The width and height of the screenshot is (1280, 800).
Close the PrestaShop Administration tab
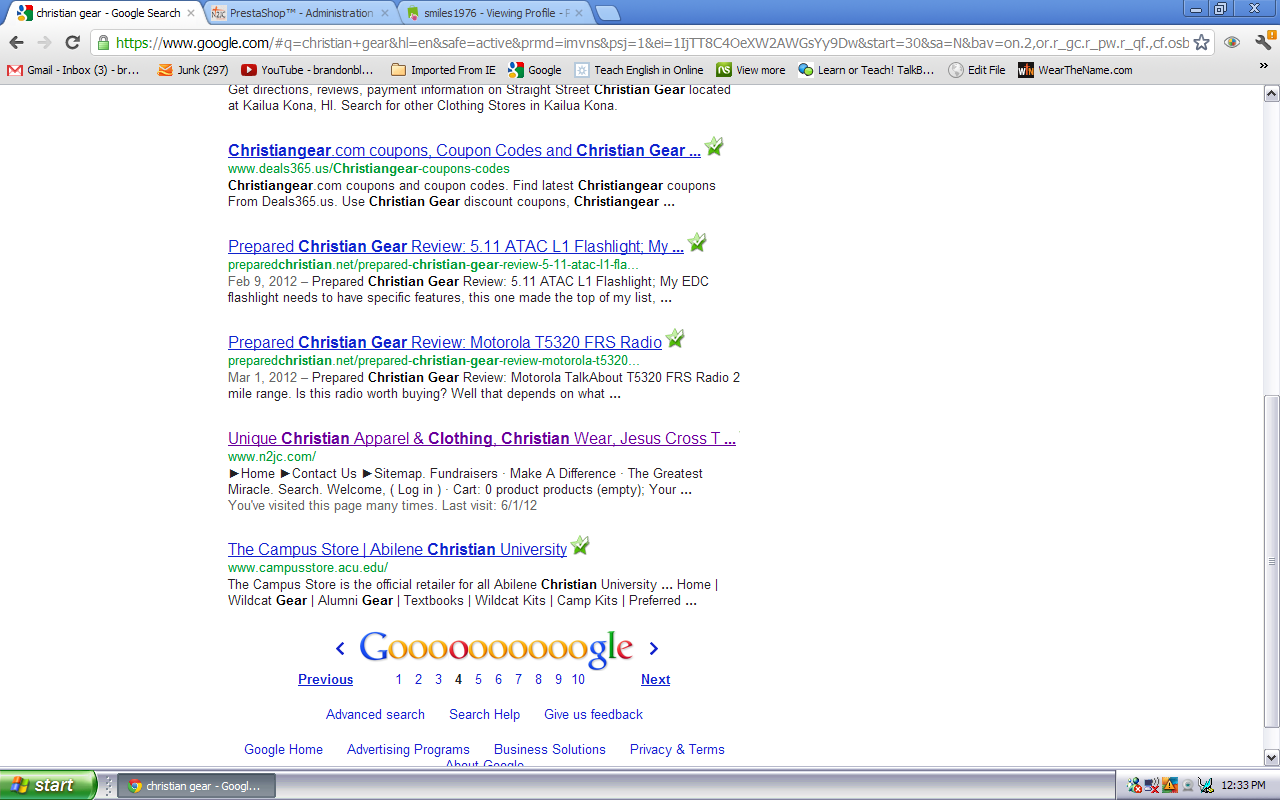tap(385, 13)
